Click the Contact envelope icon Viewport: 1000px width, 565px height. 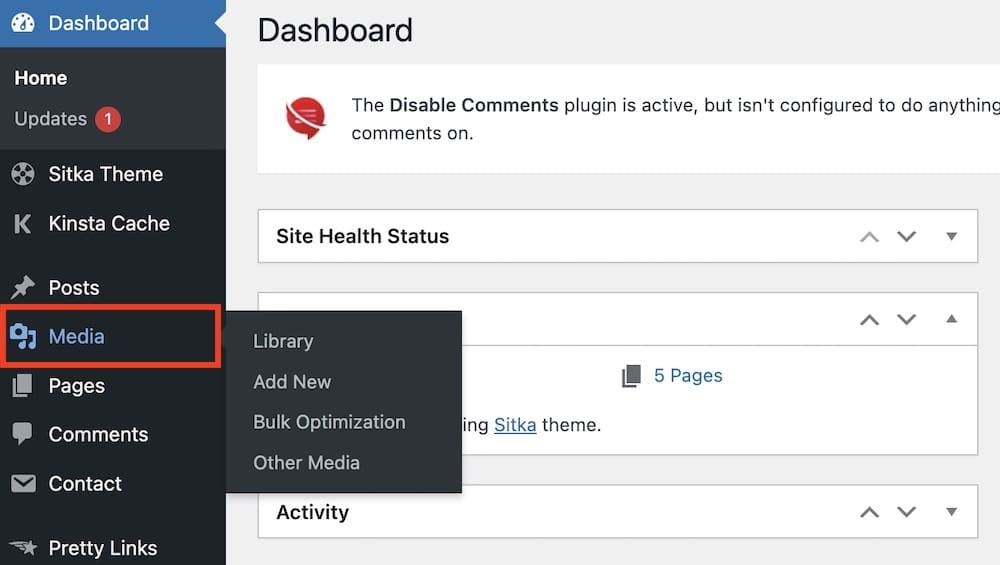[24, 483]
